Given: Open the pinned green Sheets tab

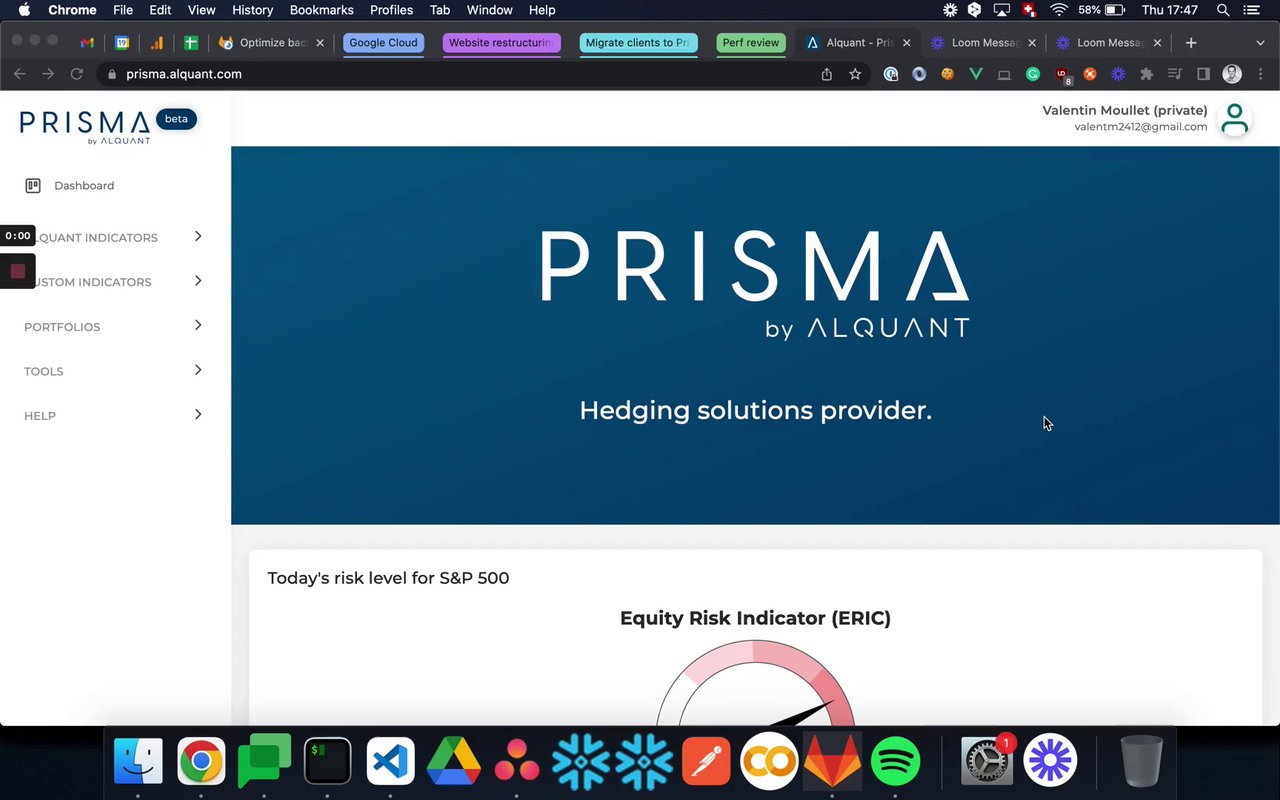Looking at the screenshot, I should point(191,43).
